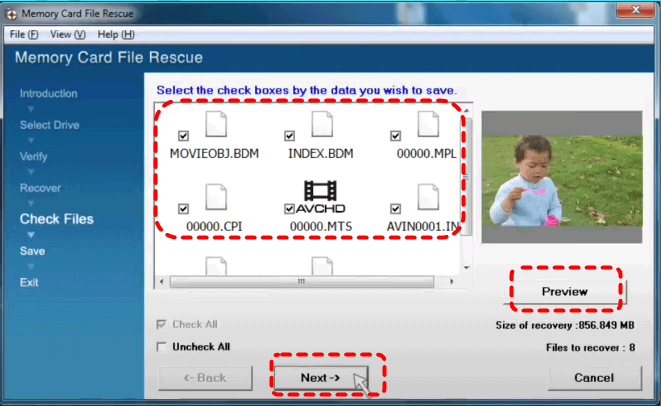This screenshot has width=661, height=406.
Task: Click the Memory Card File Rescue title bar icon
Action: pyautogui.click(x=12, y=13)
